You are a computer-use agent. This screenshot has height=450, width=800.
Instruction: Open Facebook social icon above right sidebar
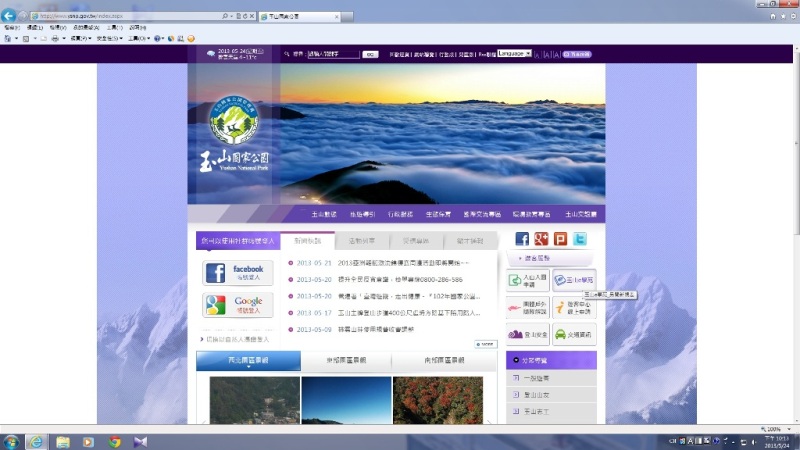click(x=522, y=239)
